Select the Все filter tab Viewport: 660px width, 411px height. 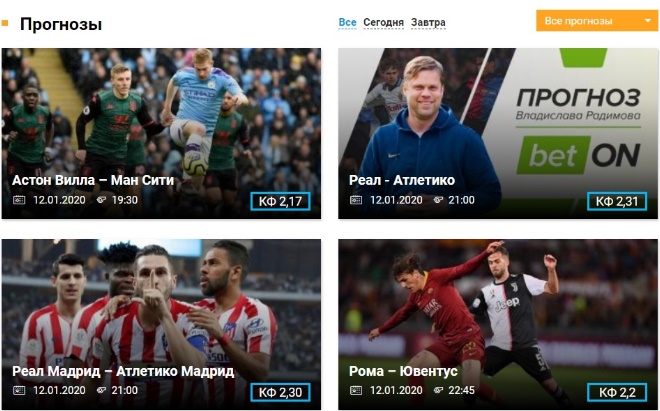(347, 22)
